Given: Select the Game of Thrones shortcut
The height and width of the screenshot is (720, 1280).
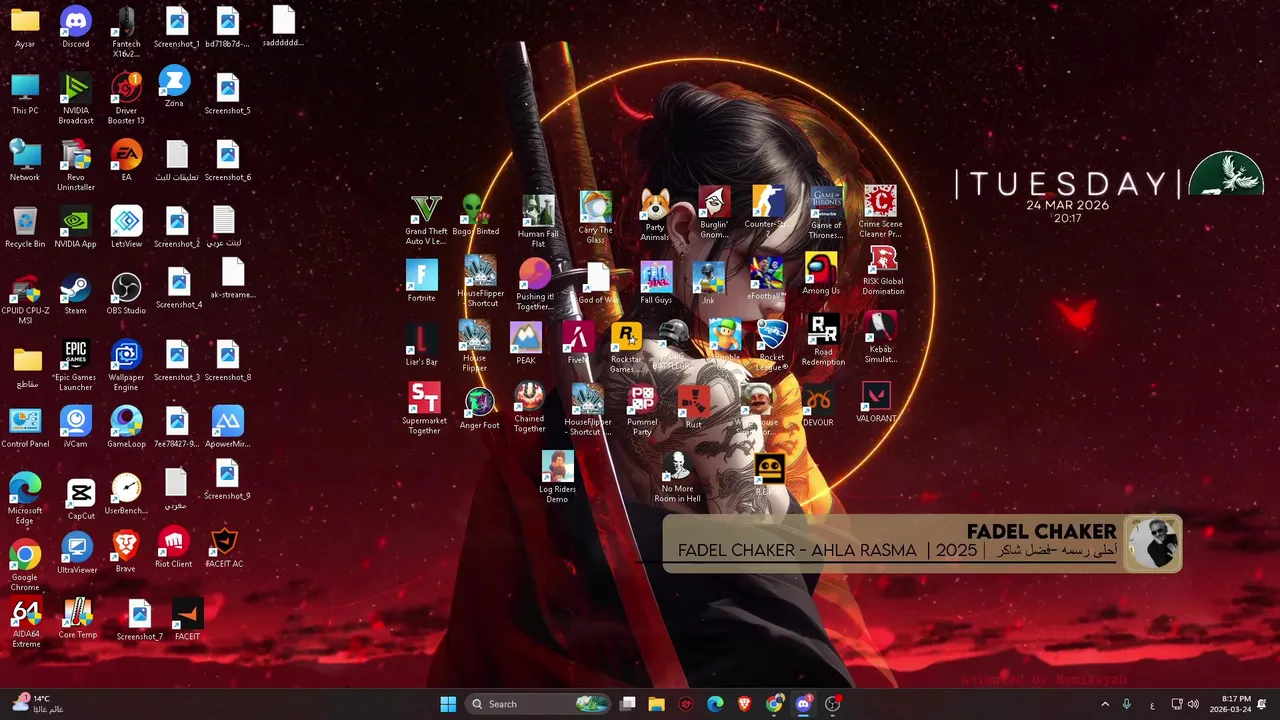Looking at the screenshot, I should 826,211.
